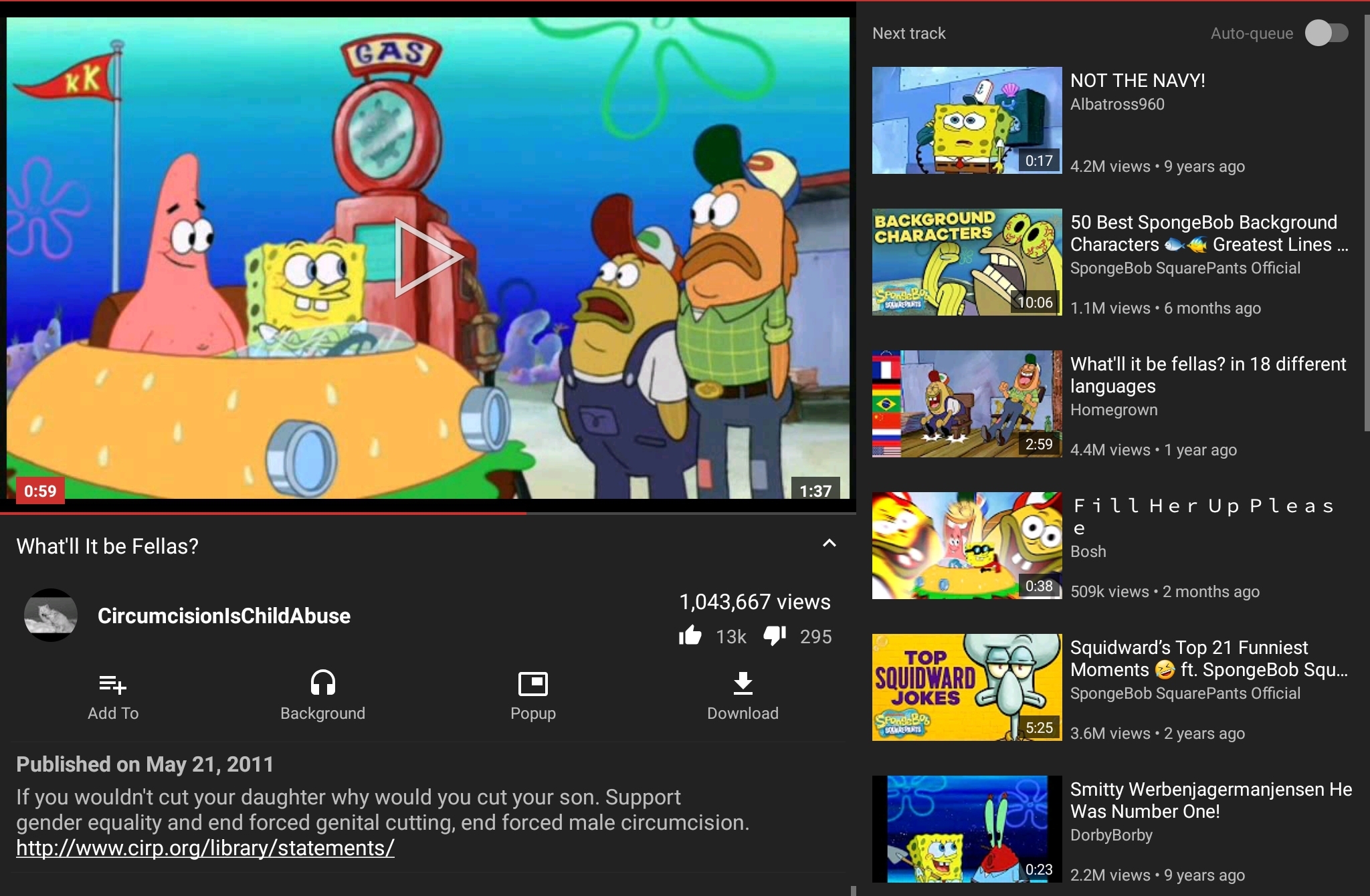Image resolution: width=1370 pixels, height=896 pixels.
Task: Click the video seek progress bar
Action: pos(428,513)
